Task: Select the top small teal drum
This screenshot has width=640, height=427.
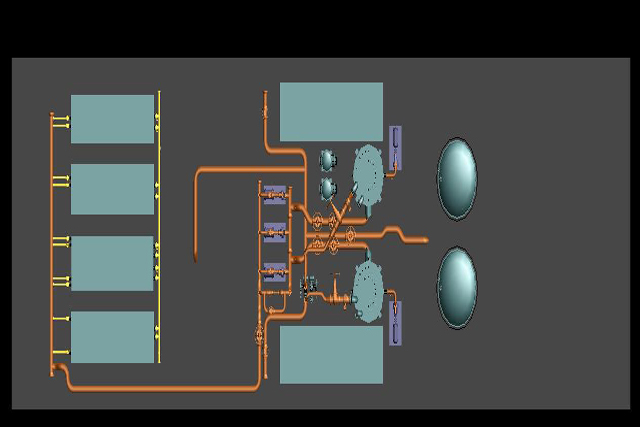Action: pos(327,160)
